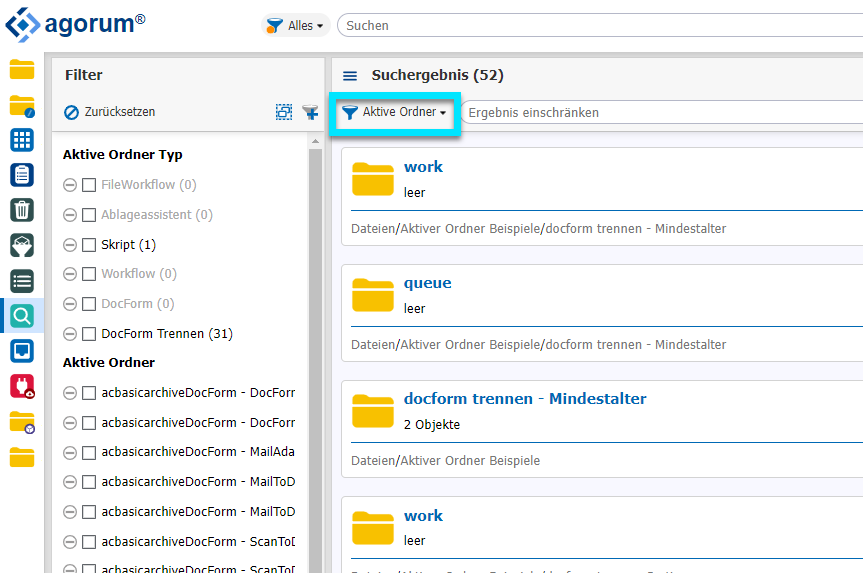The width and height of the screenshot is (863, 573).
Task: Open the sidebar folder icon with purple badge
Action: coord(22,422)
